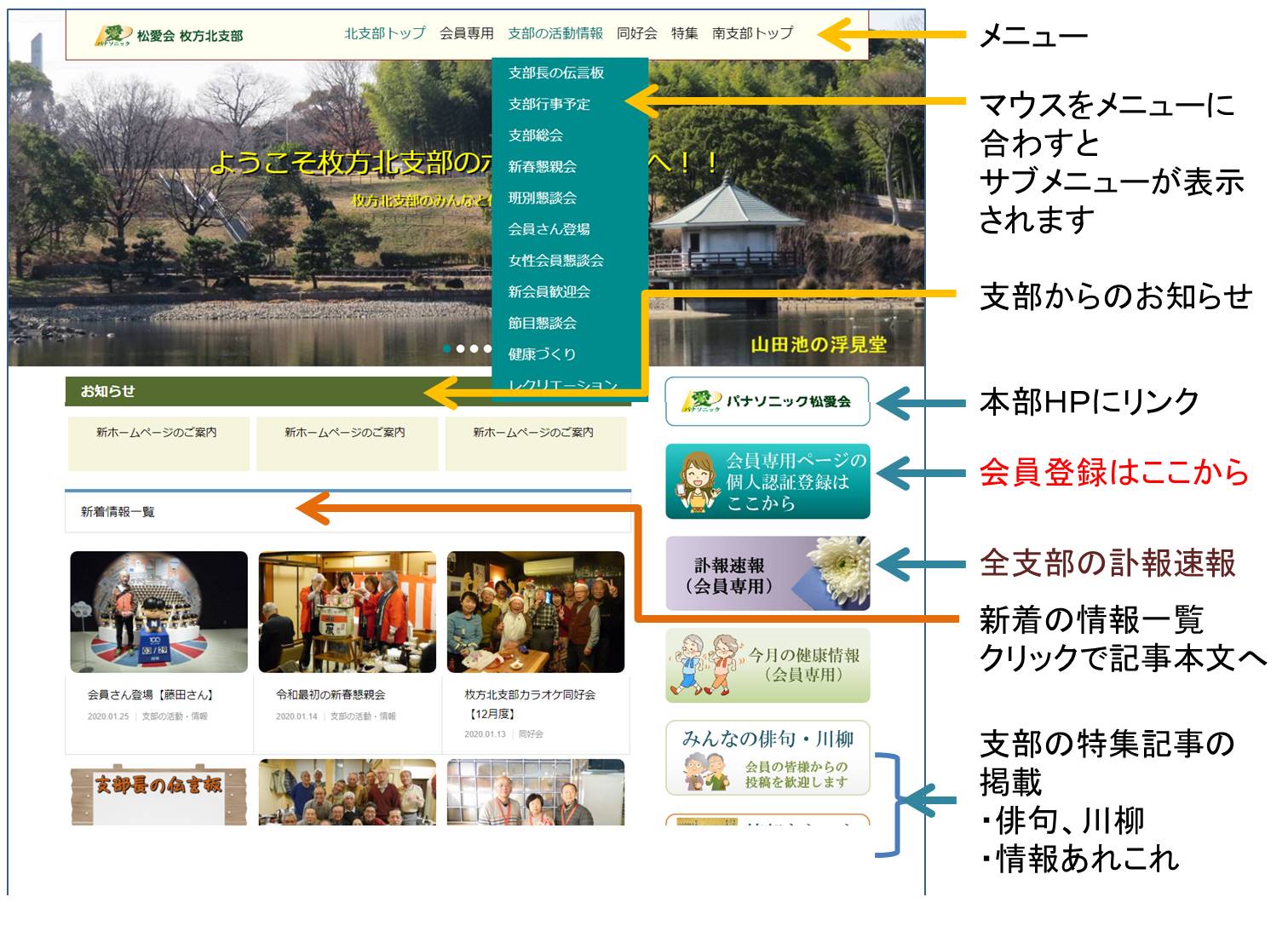
Task: Open the 支部の活動情報 menu
Action: [555, 33]
